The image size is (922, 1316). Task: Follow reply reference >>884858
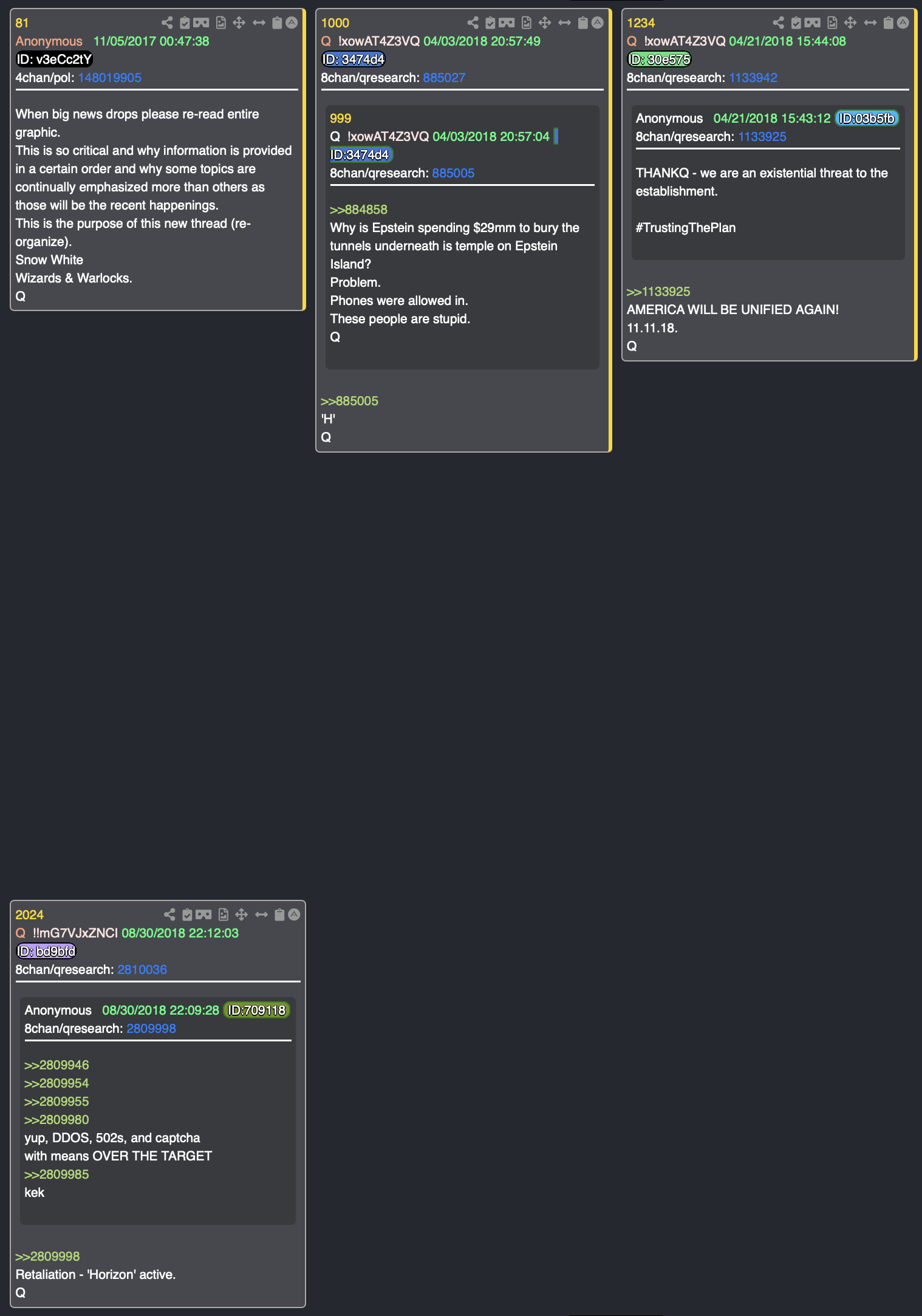358,210
